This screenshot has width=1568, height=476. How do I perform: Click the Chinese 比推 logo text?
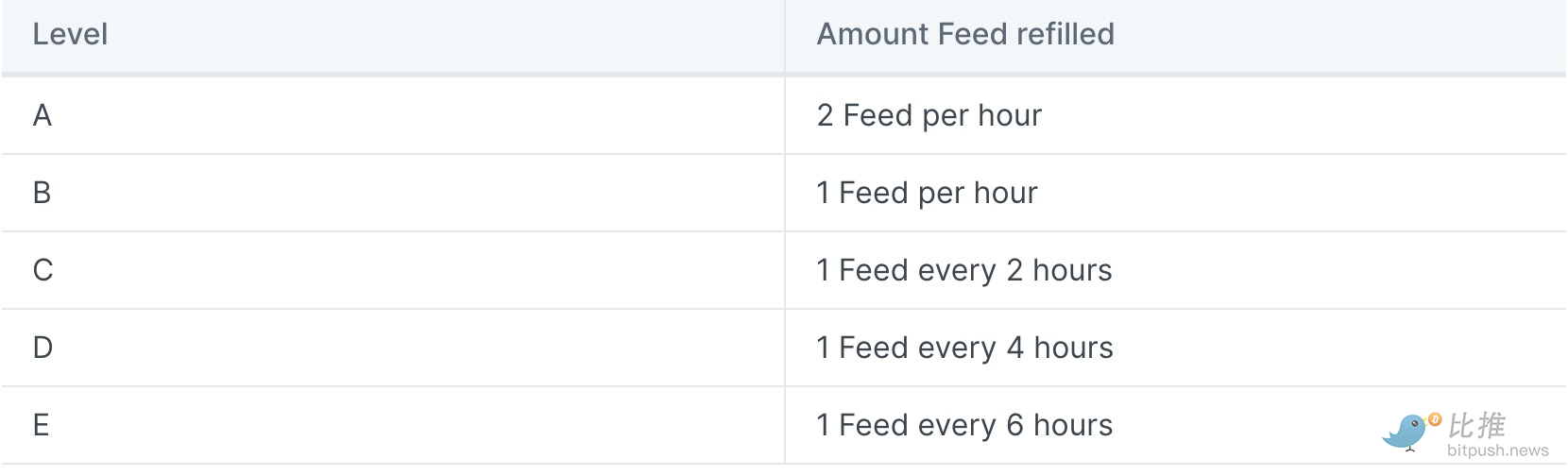coord(1476,425)
